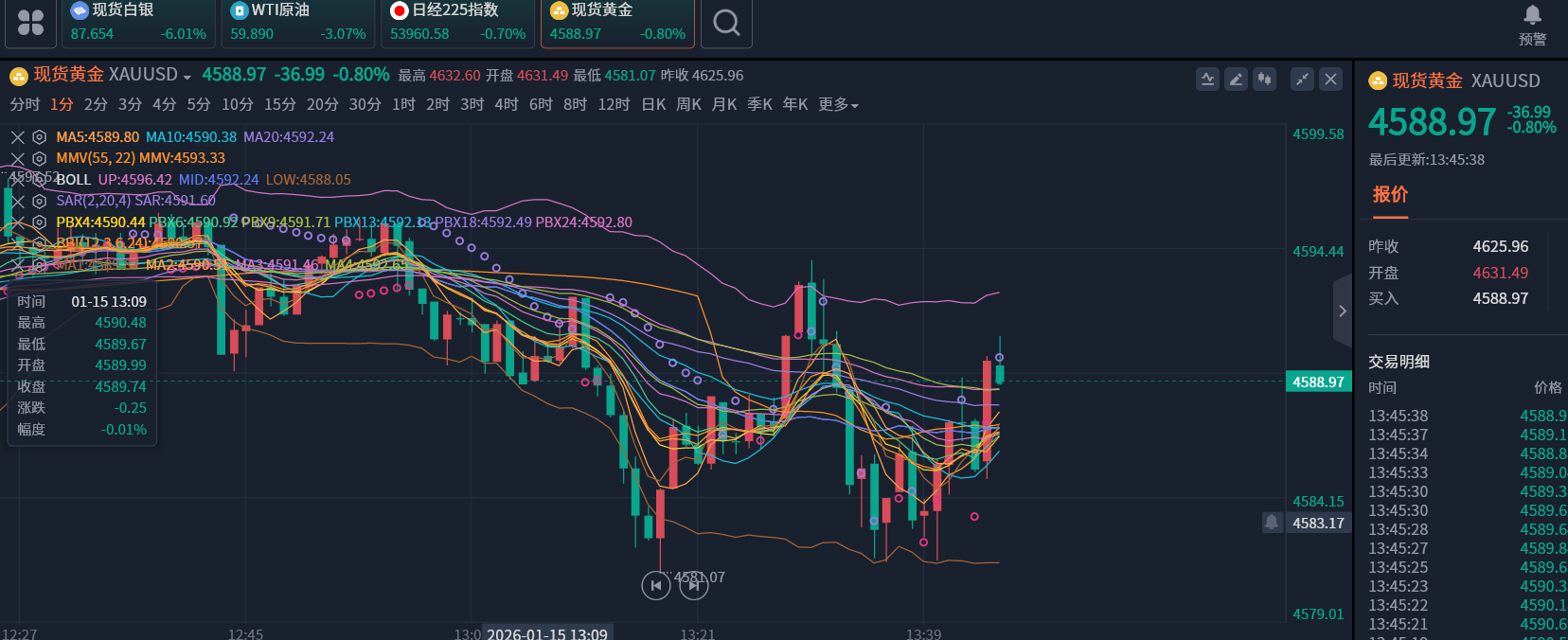Select the 日K daily chart tab
Screen dimensions: 1568x640
click(653, 104)
